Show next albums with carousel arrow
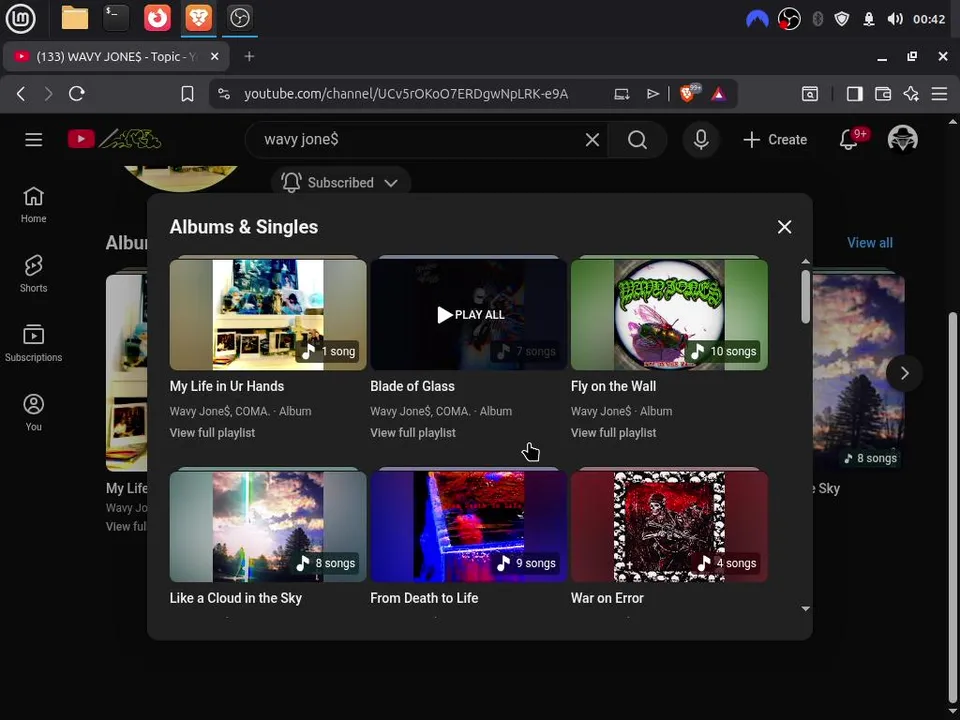 pos(904,373)
